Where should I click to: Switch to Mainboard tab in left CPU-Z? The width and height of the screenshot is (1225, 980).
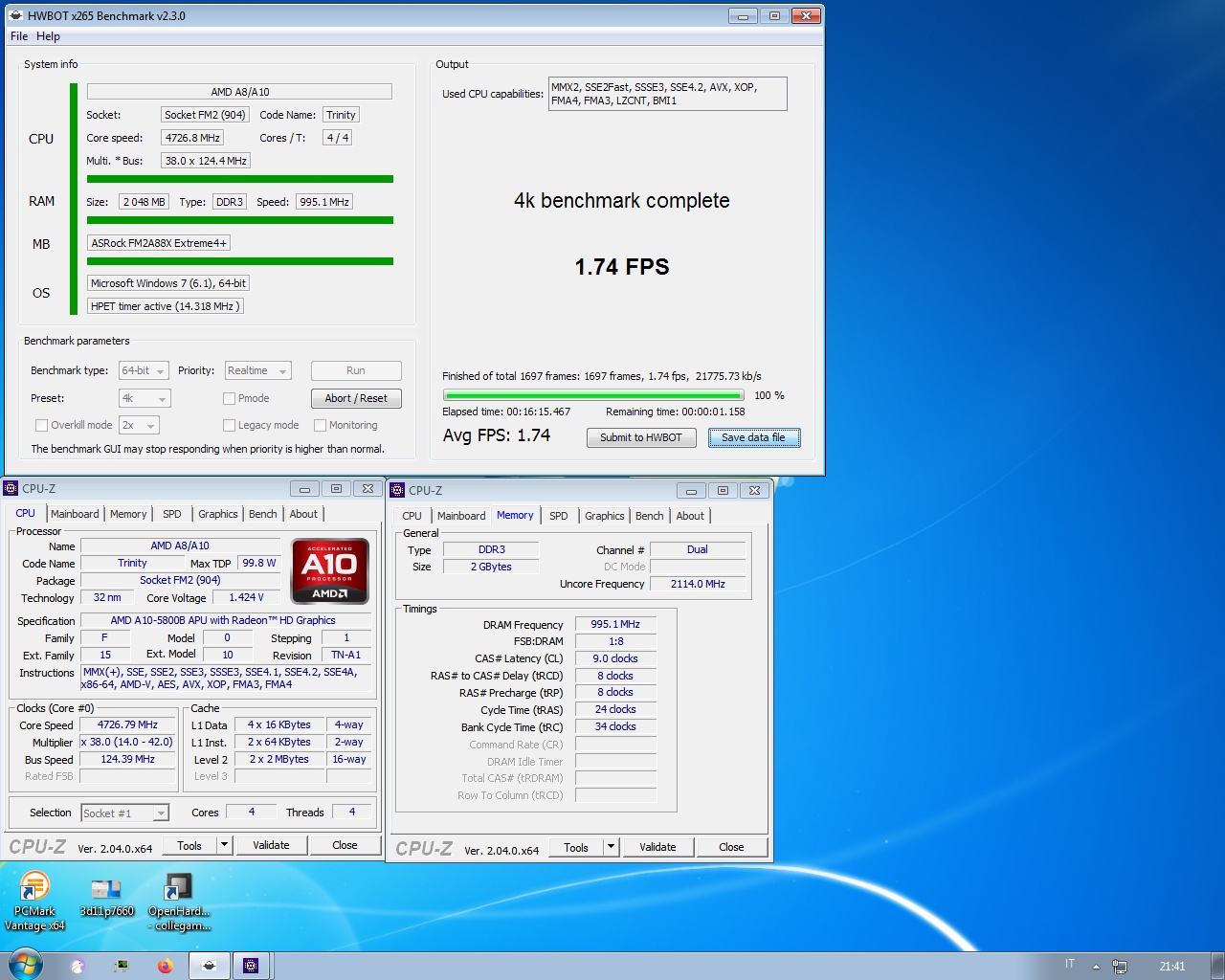[x=75, y=514]
